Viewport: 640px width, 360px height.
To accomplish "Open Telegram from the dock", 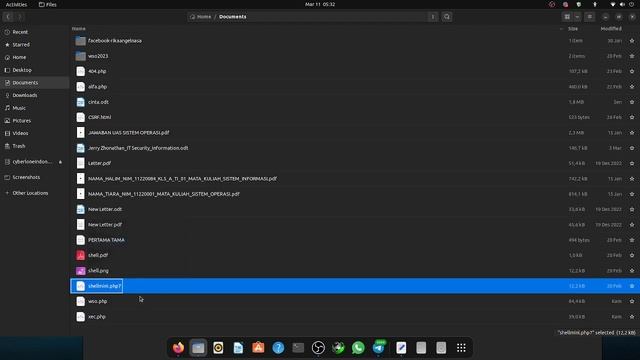I will [x=378, y=348].
